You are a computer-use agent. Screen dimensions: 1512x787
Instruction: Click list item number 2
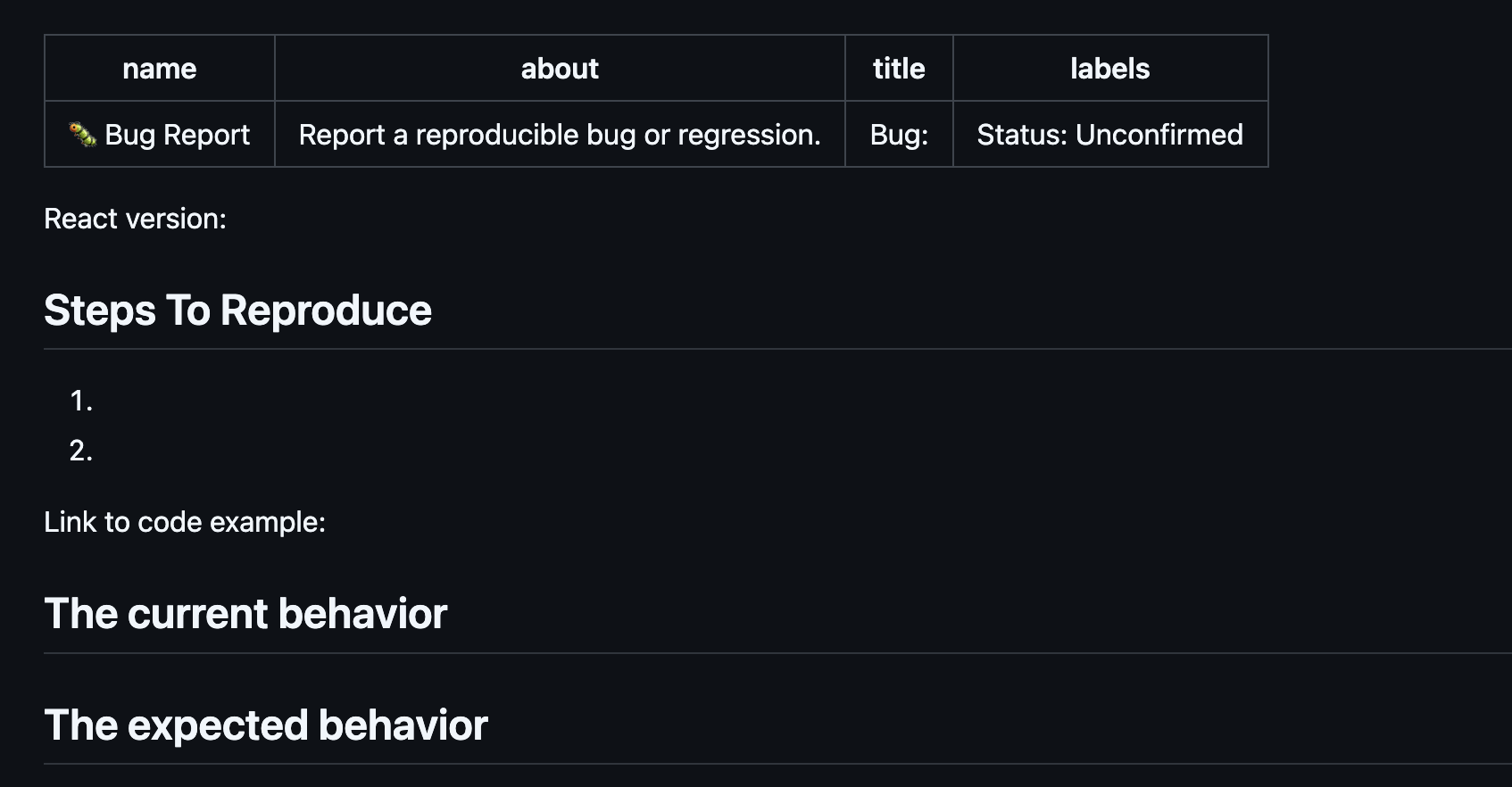81,451
